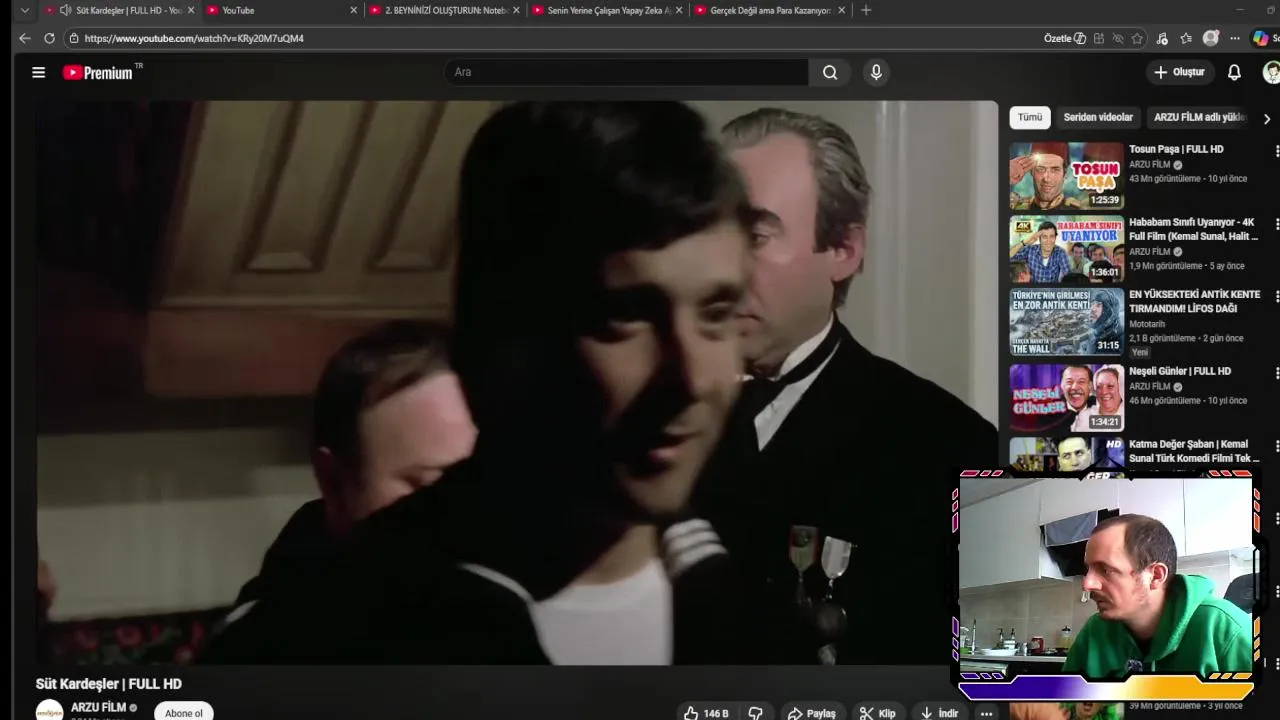Click the media music-note toolbar icon
Viewport: 1280px width, 720px height.
(x=1162, y=38)
